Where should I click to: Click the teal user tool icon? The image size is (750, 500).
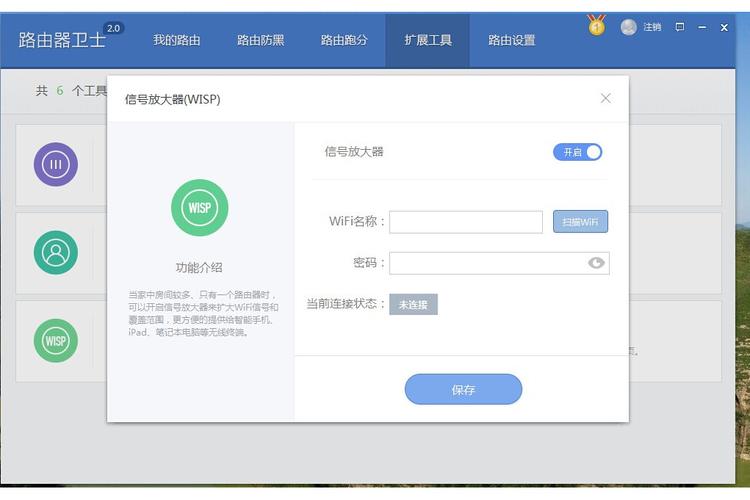coord(55,252)
